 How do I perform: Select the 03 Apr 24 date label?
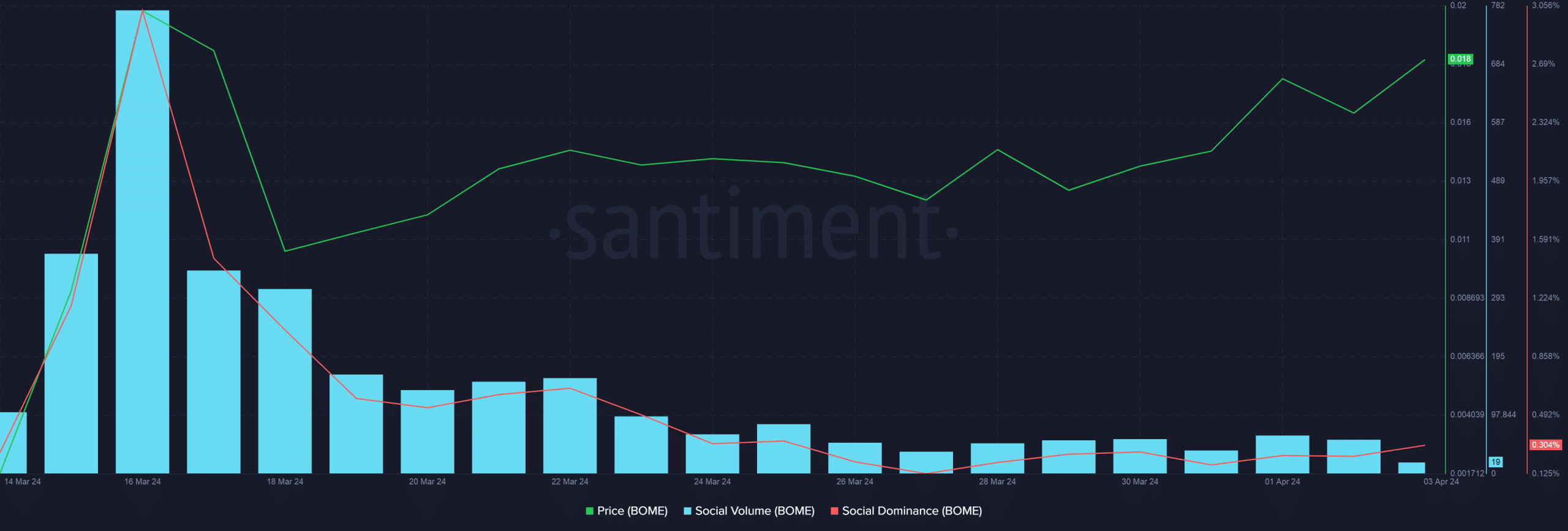pyautogui.click(x=1441, y=481)
